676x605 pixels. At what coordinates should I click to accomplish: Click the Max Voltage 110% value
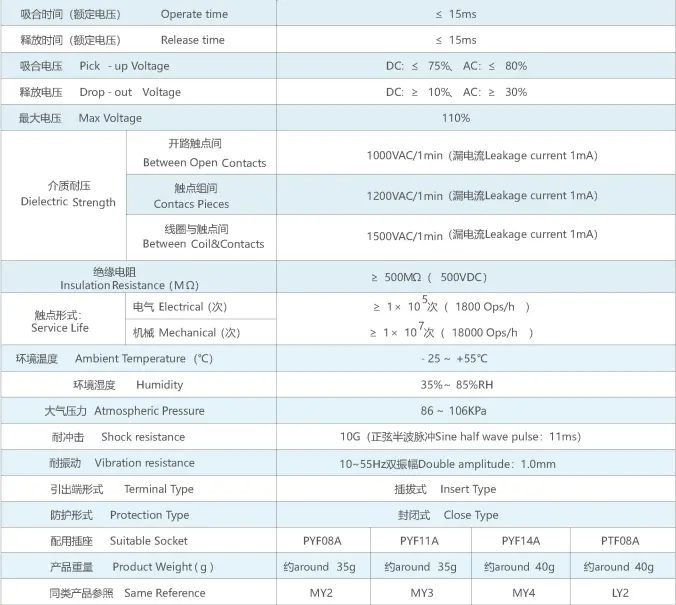(x=456, y=118)
